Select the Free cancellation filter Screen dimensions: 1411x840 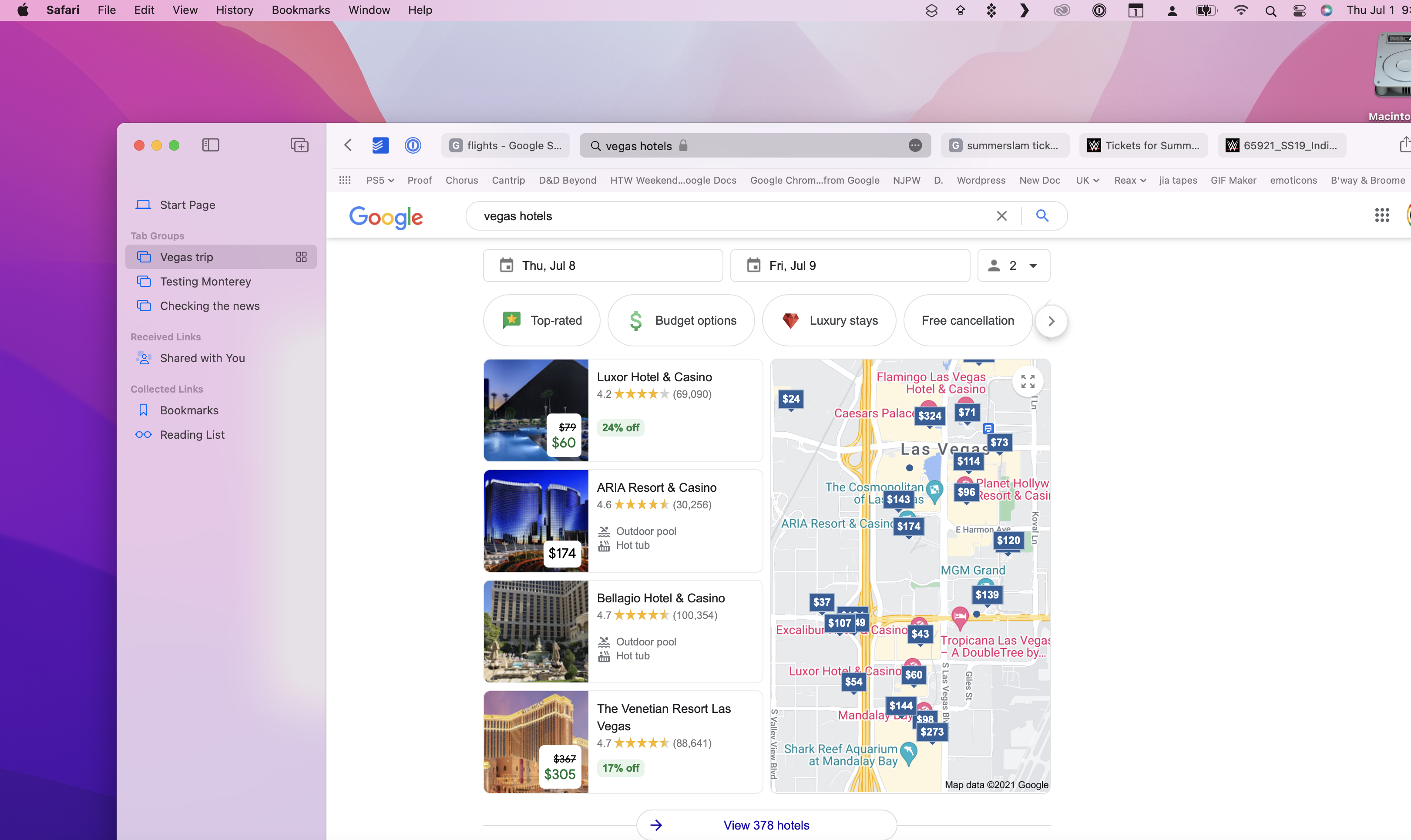968,320
